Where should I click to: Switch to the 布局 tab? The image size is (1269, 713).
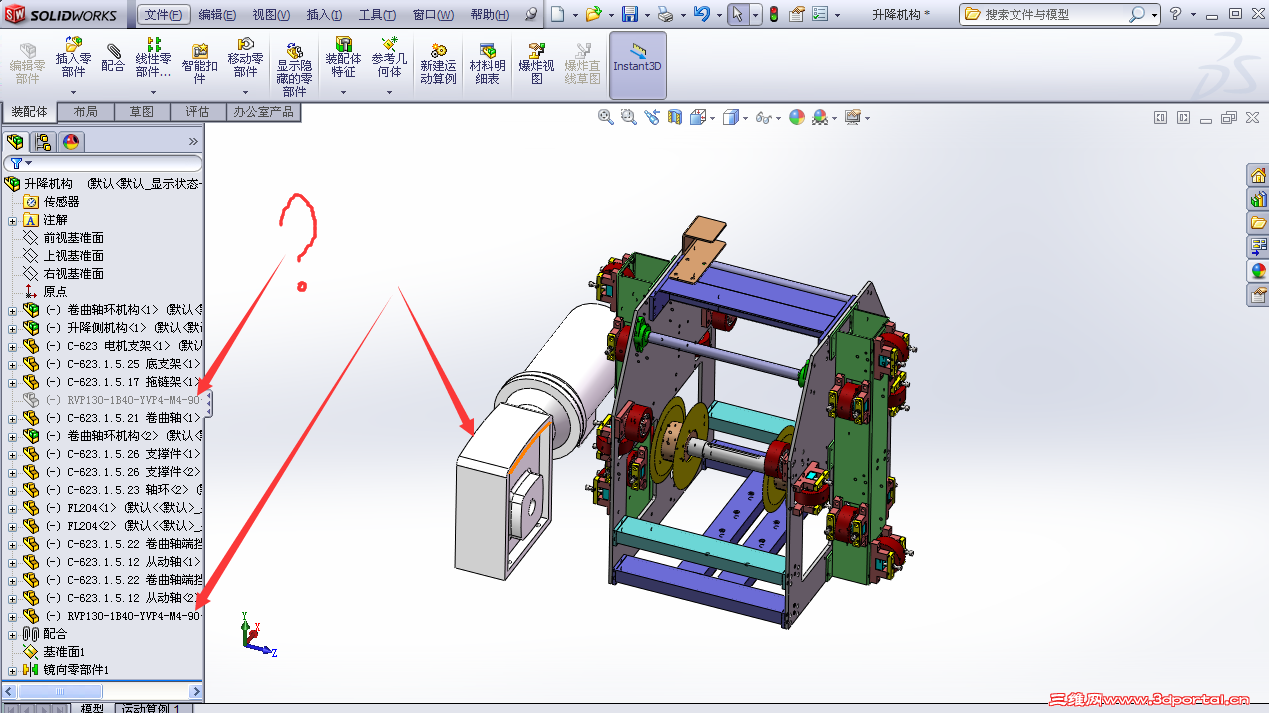pos(86,111)
